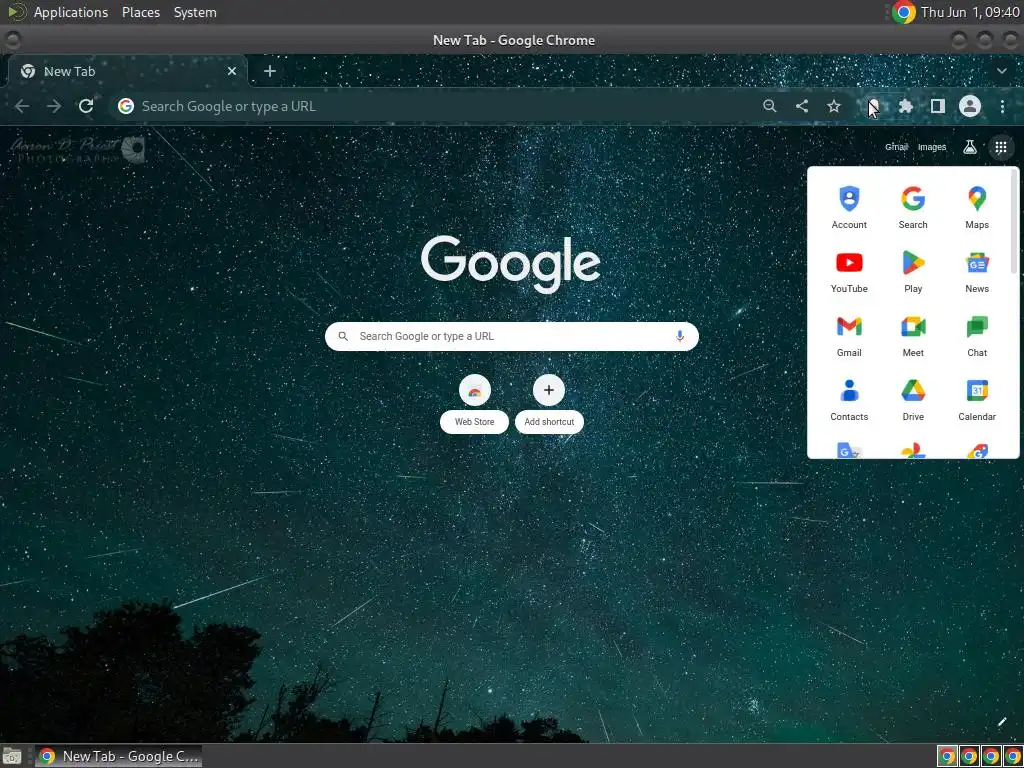Open the Account app in Google apps panel
This screenshot has width=1024, height=768.
coord(849,207)
